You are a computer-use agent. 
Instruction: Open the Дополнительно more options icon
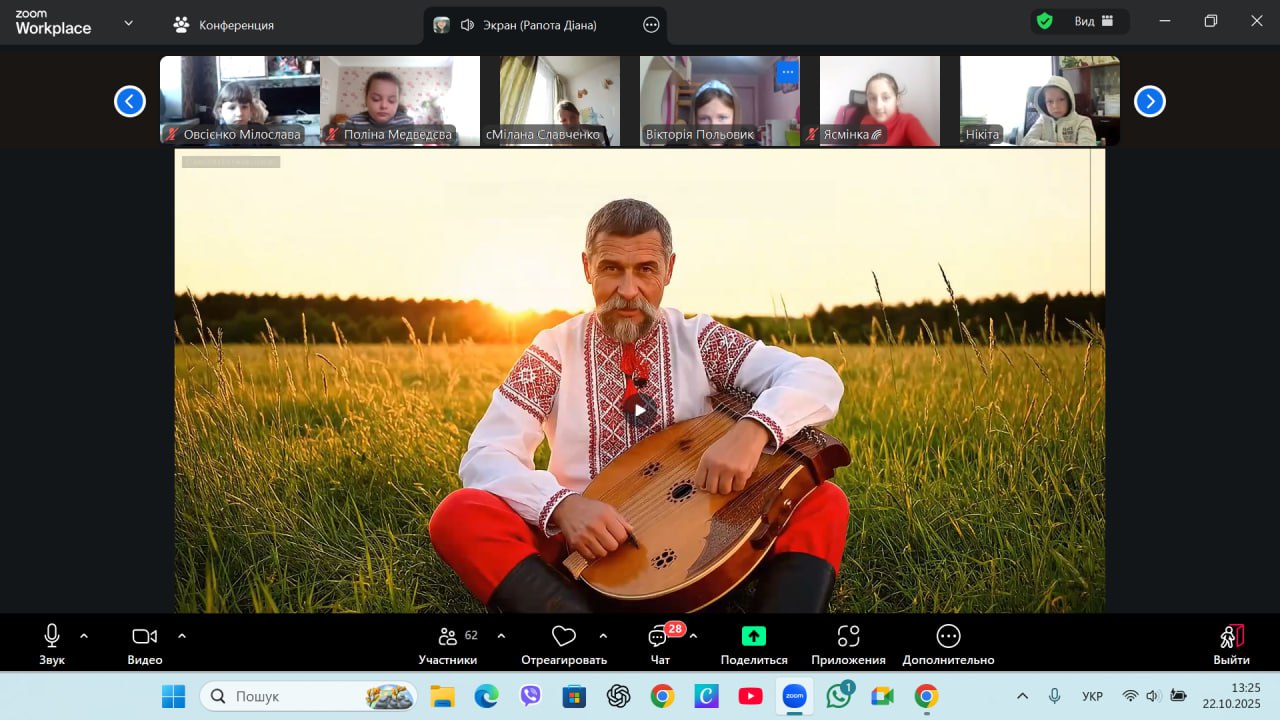tap(948, 636)
